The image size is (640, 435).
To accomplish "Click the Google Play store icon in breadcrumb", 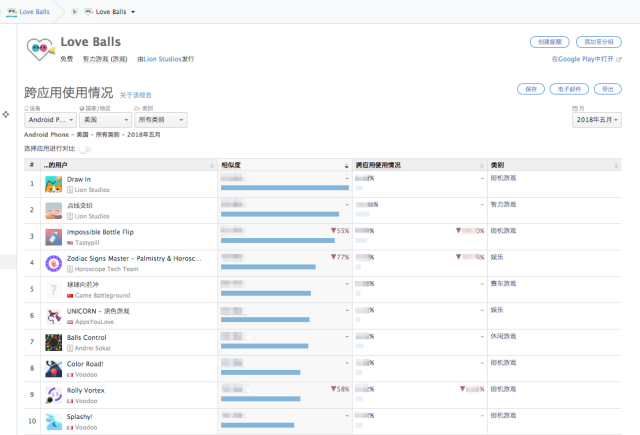I will [75, 12].
